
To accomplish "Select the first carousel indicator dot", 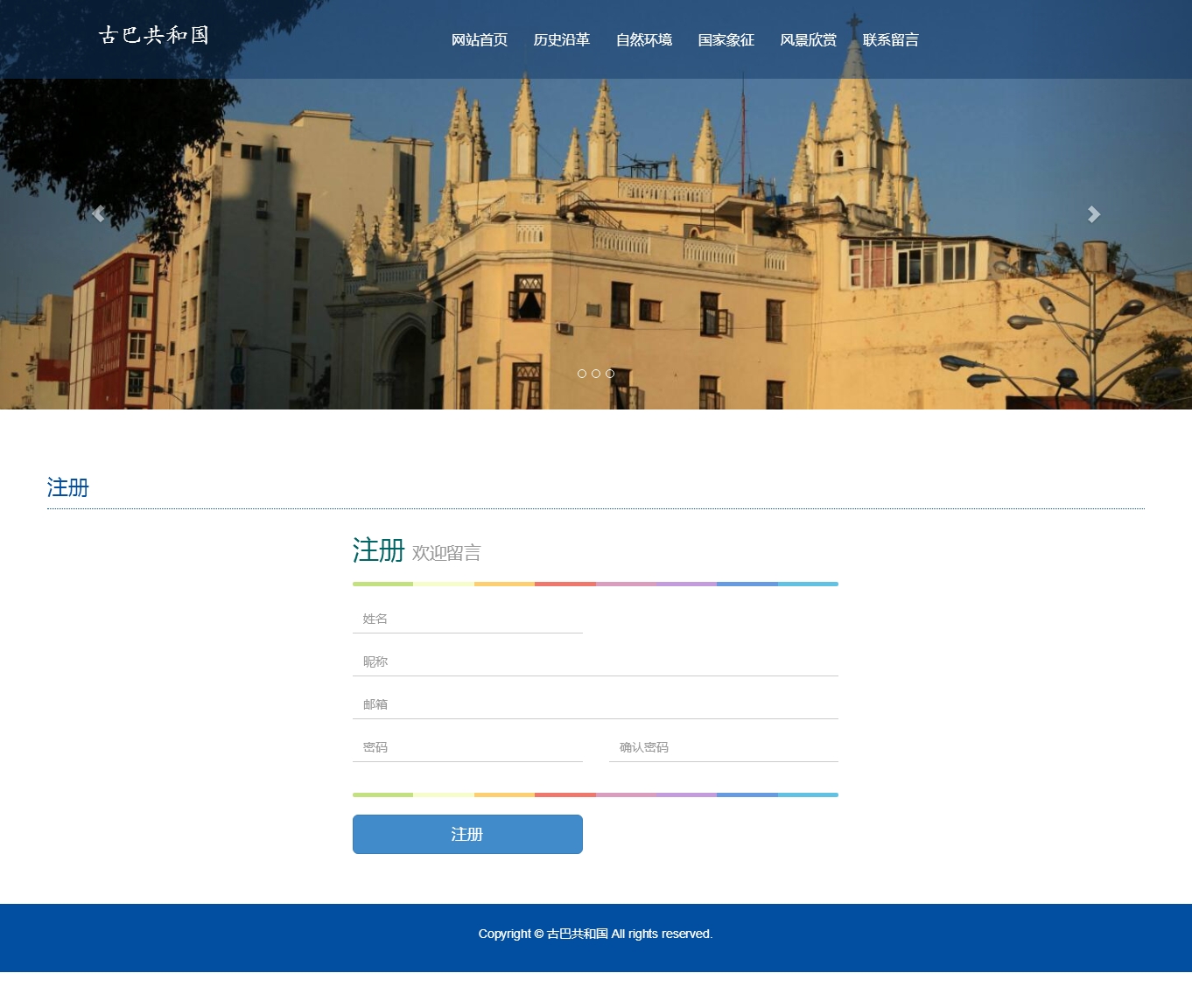I will coord(582,374).
